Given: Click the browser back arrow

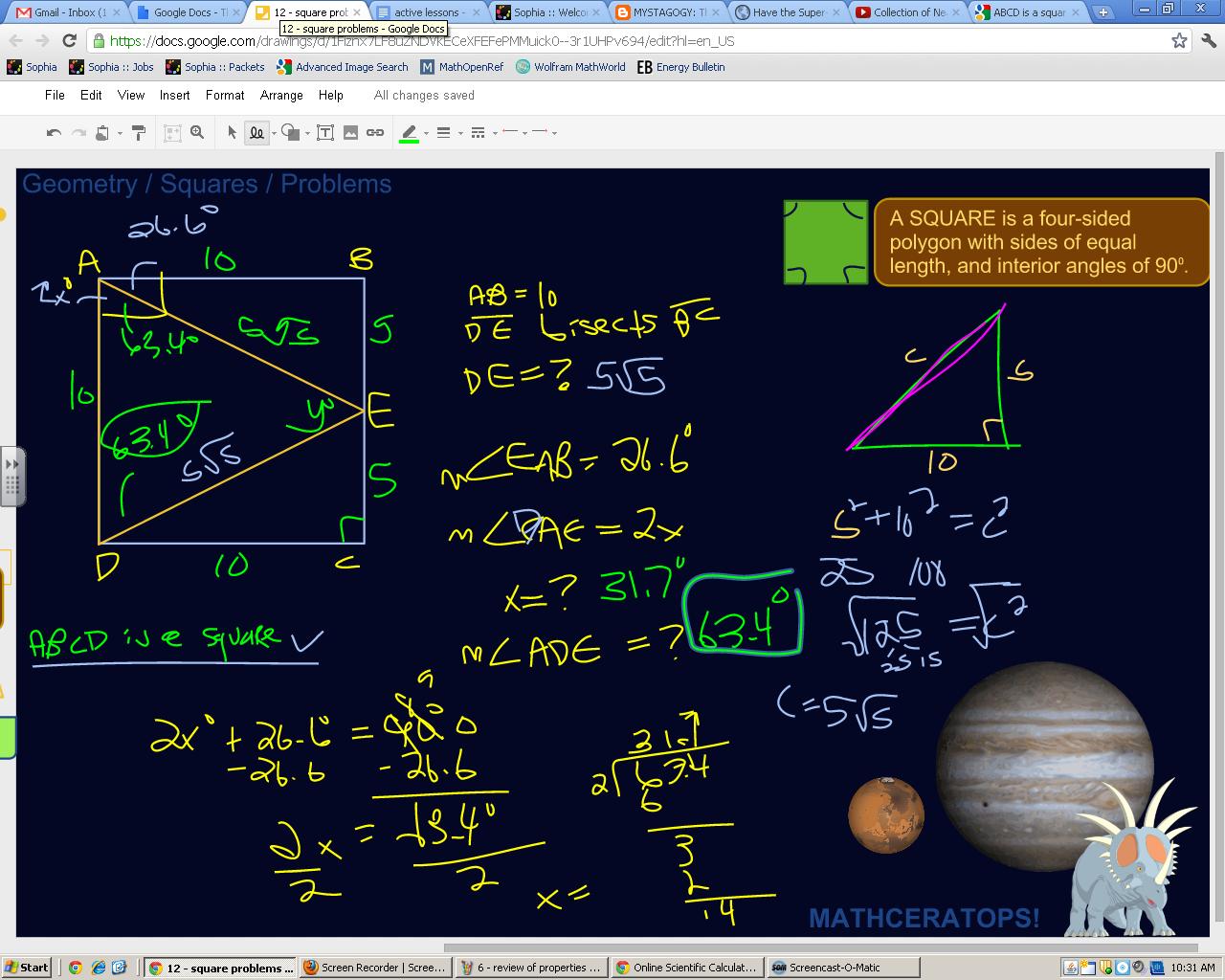Looking at the screenshot, I should click(x=16, y=40).
